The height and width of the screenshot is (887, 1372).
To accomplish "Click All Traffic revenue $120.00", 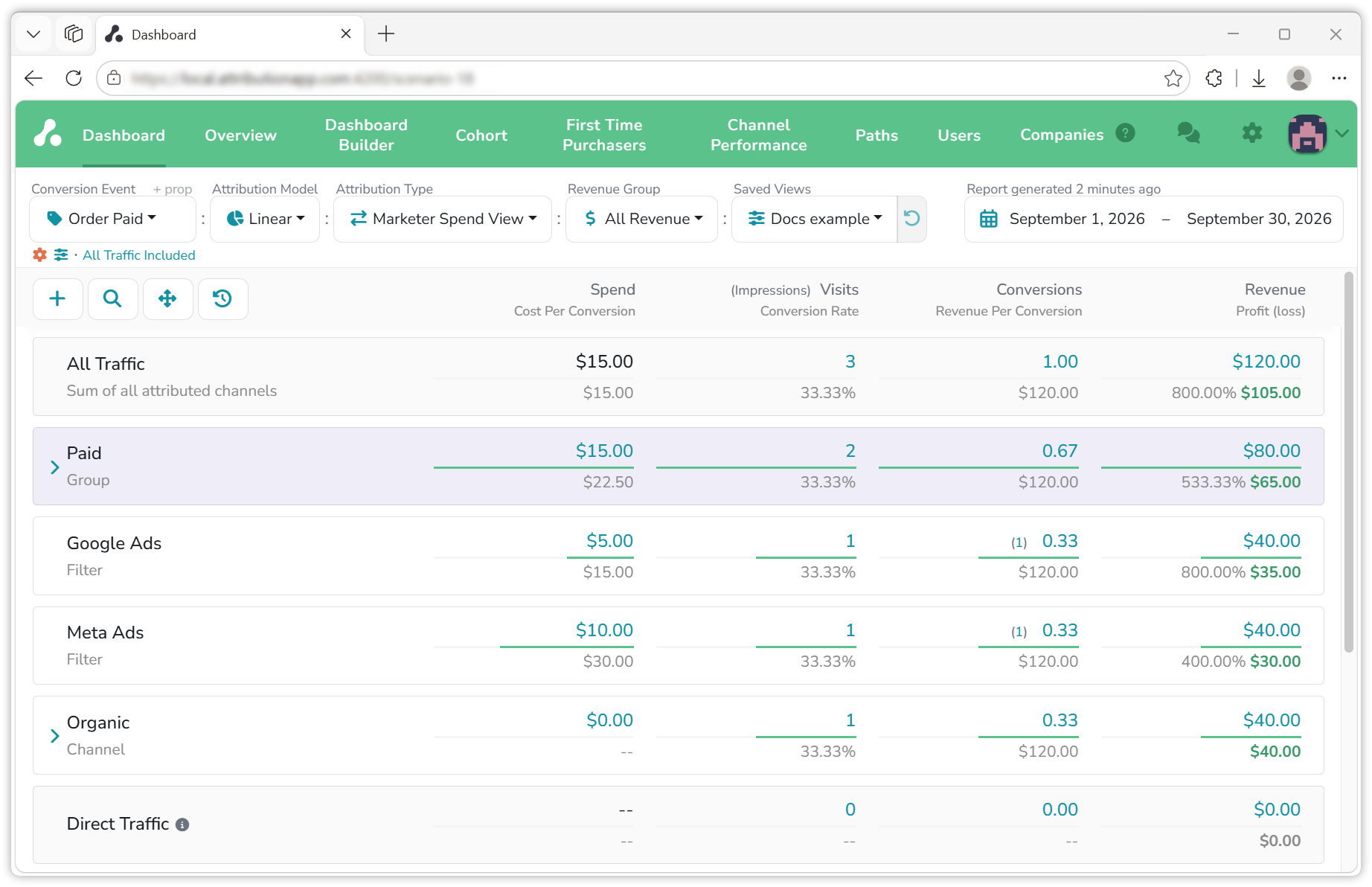I will coord(1266,362).
